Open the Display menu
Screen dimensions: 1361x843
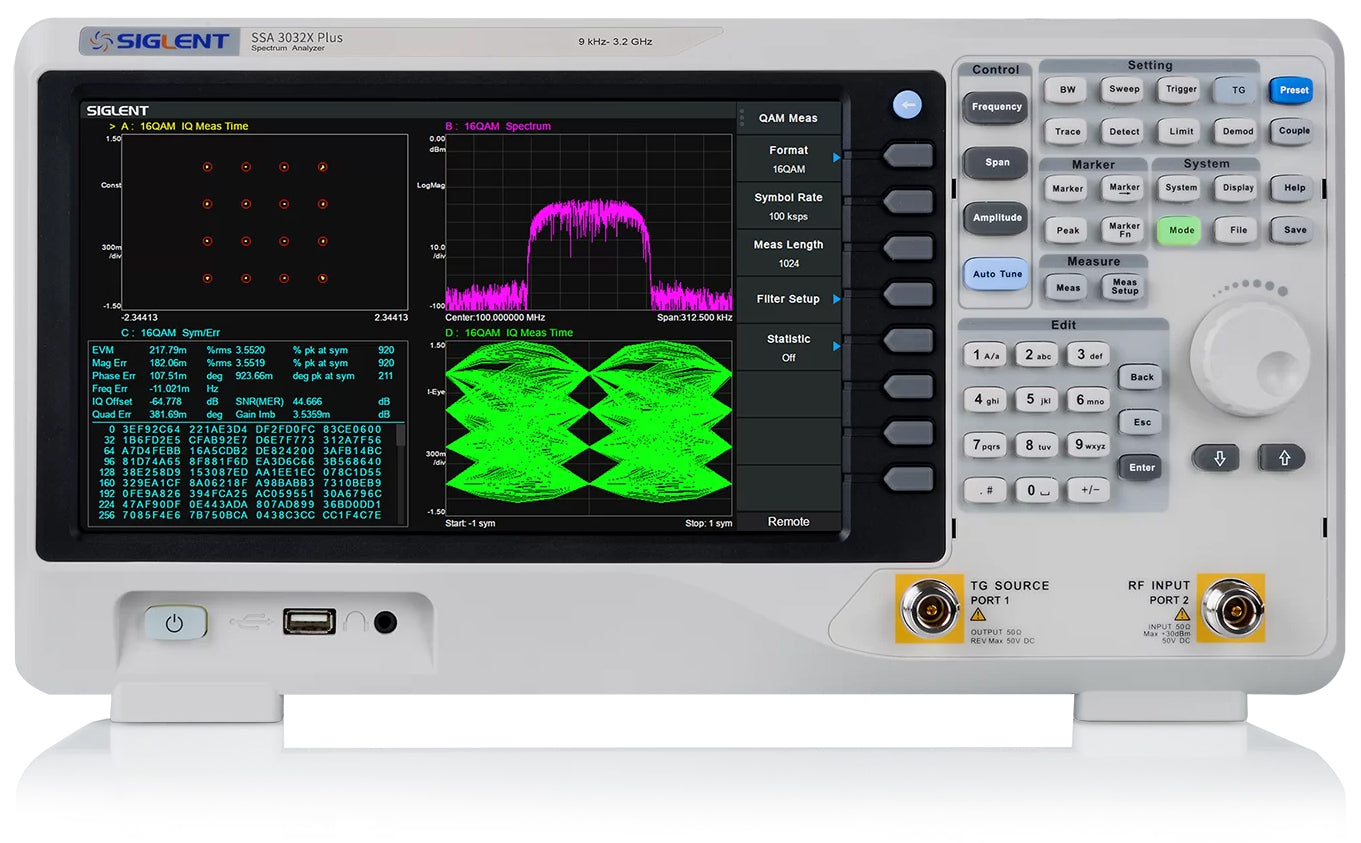coord(1235,187)
